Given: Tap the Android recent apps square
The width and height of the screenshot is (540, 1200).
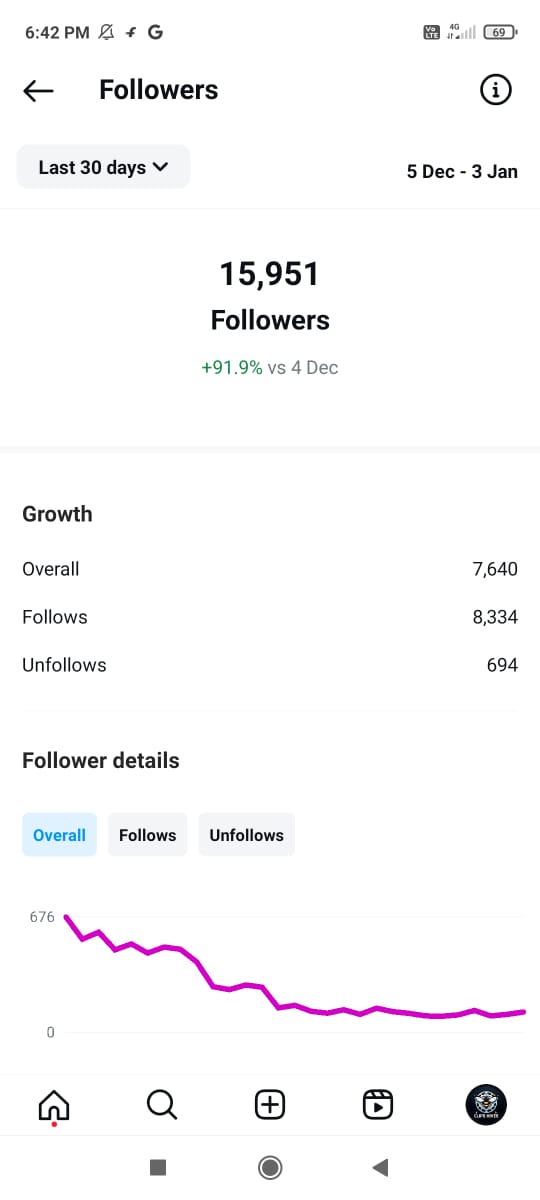Looking at the screenshot, I should coord(157,1167).
